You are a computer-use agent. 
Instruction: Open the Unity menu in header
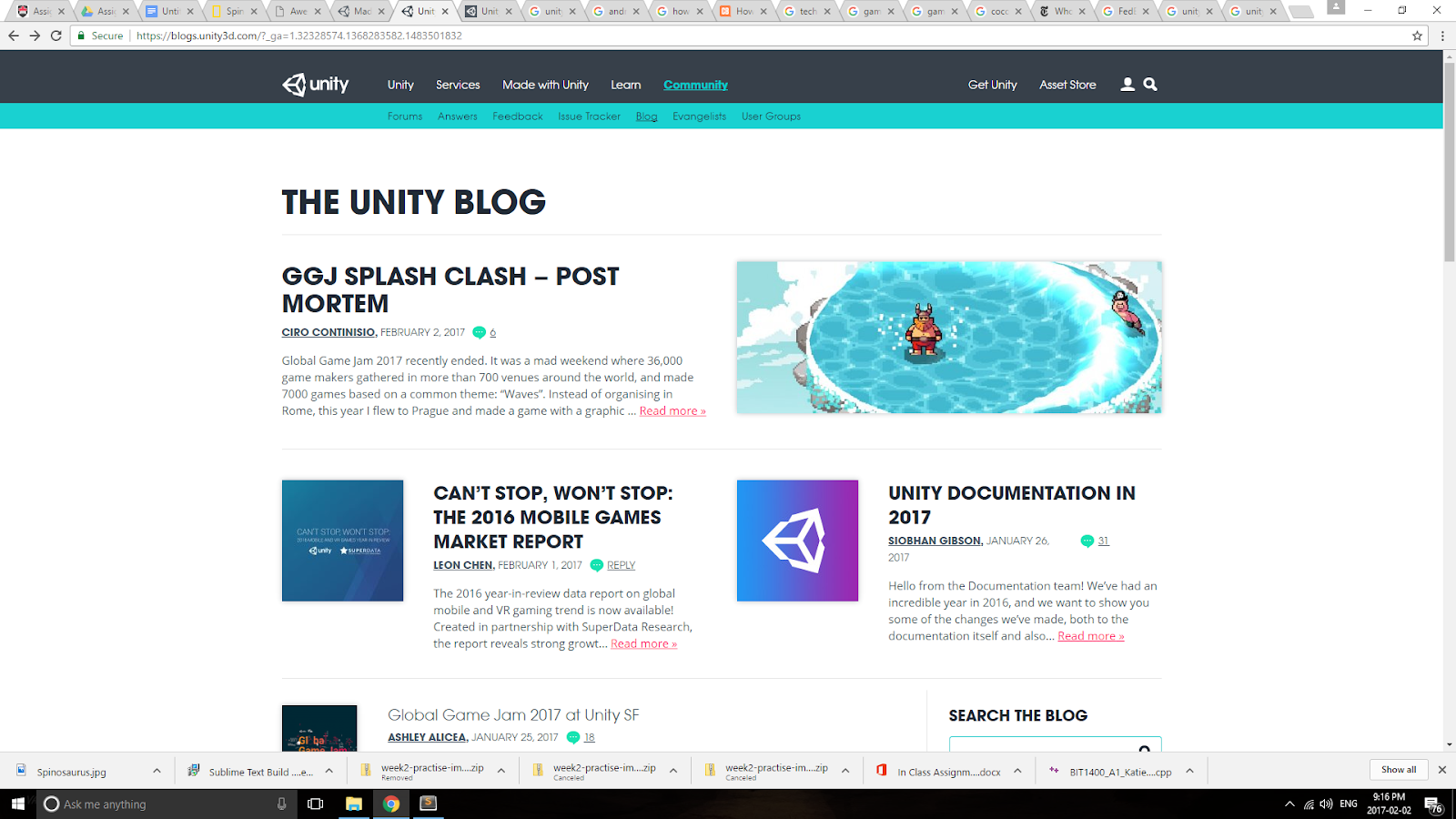400,85
